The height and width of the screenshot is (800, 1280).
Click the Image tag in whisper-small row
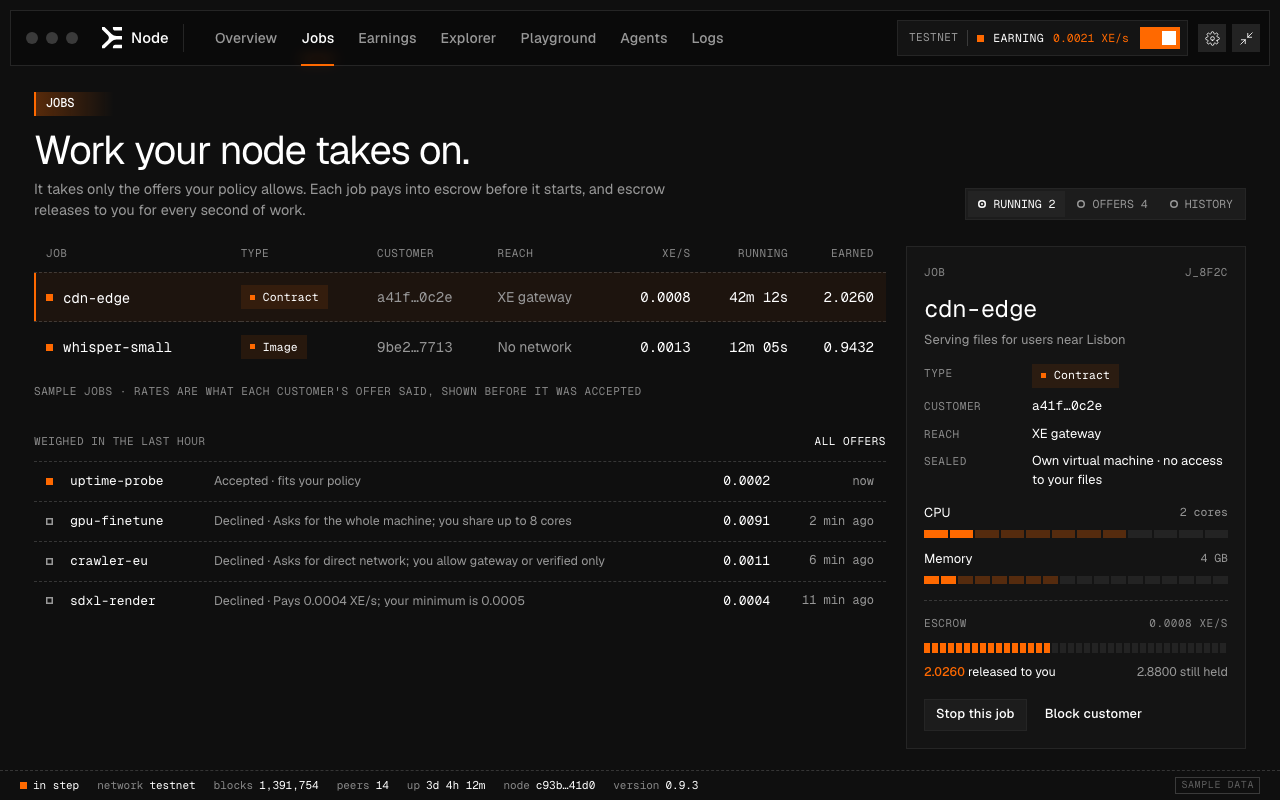(x=274, y=347)
